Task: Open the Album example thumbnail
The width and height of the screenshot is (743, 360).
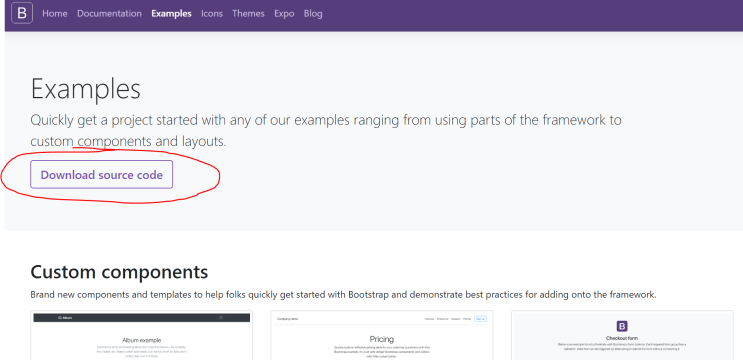Action: pyautogui.click(x=142, y=335)
